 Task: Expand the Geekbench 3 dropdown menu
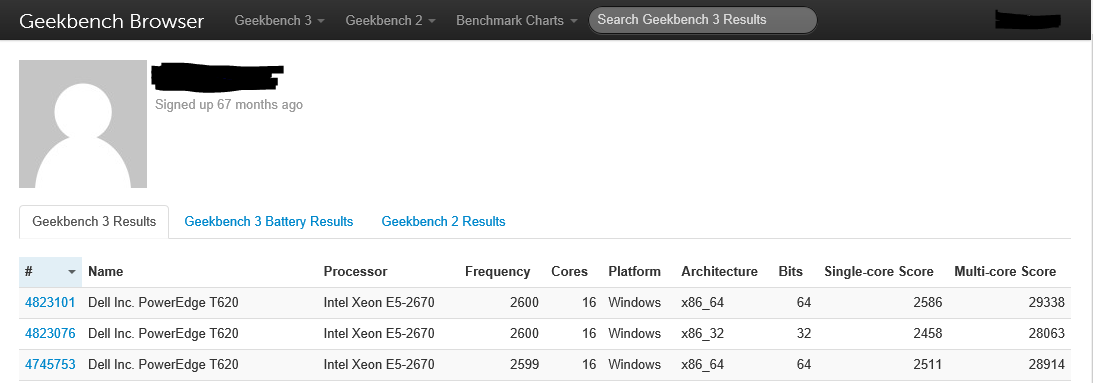pyautogui.click(x=280, y=20)
